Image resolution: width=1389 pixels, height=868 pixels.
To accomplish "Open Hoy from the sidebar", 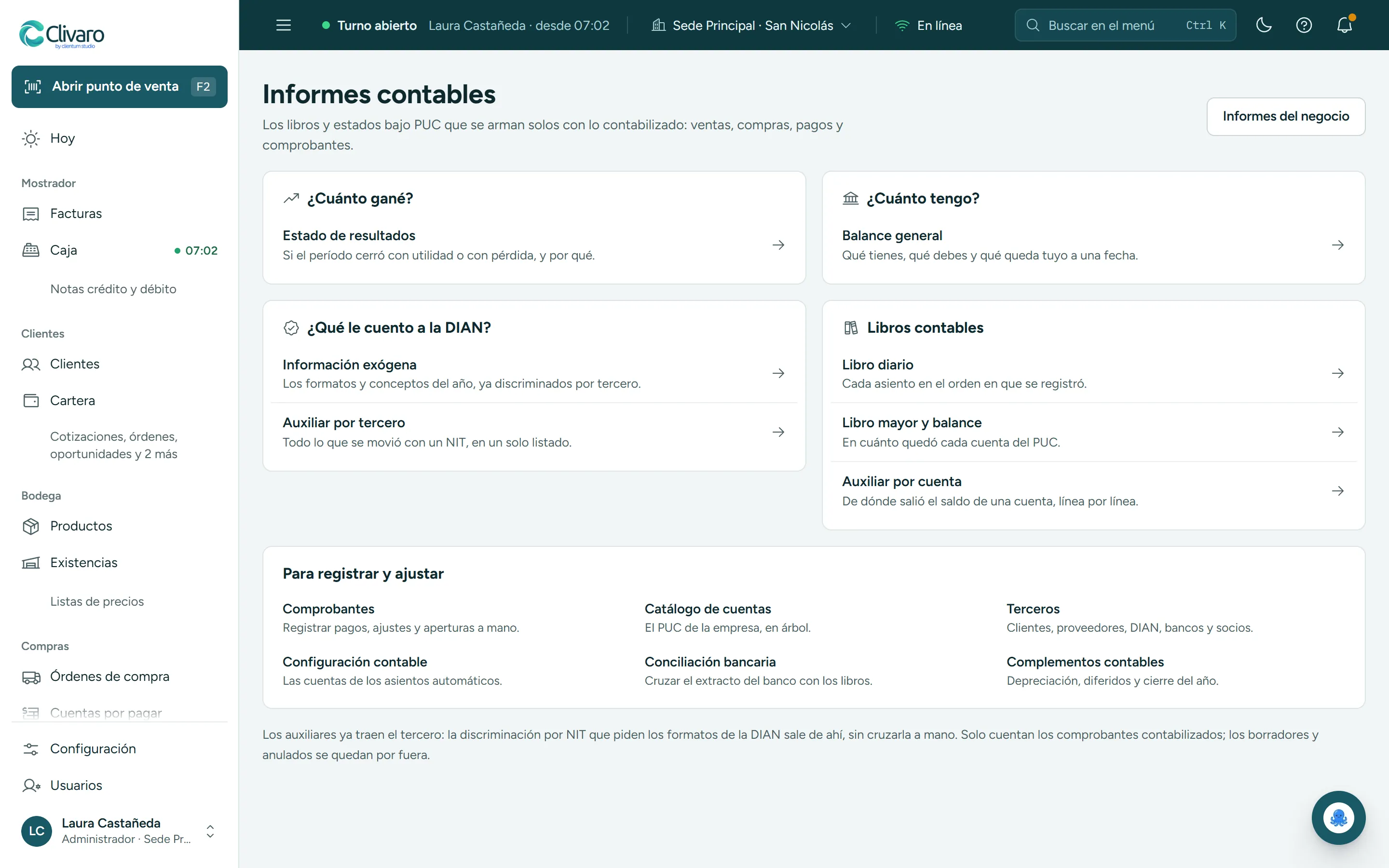I will pos(120,138).
